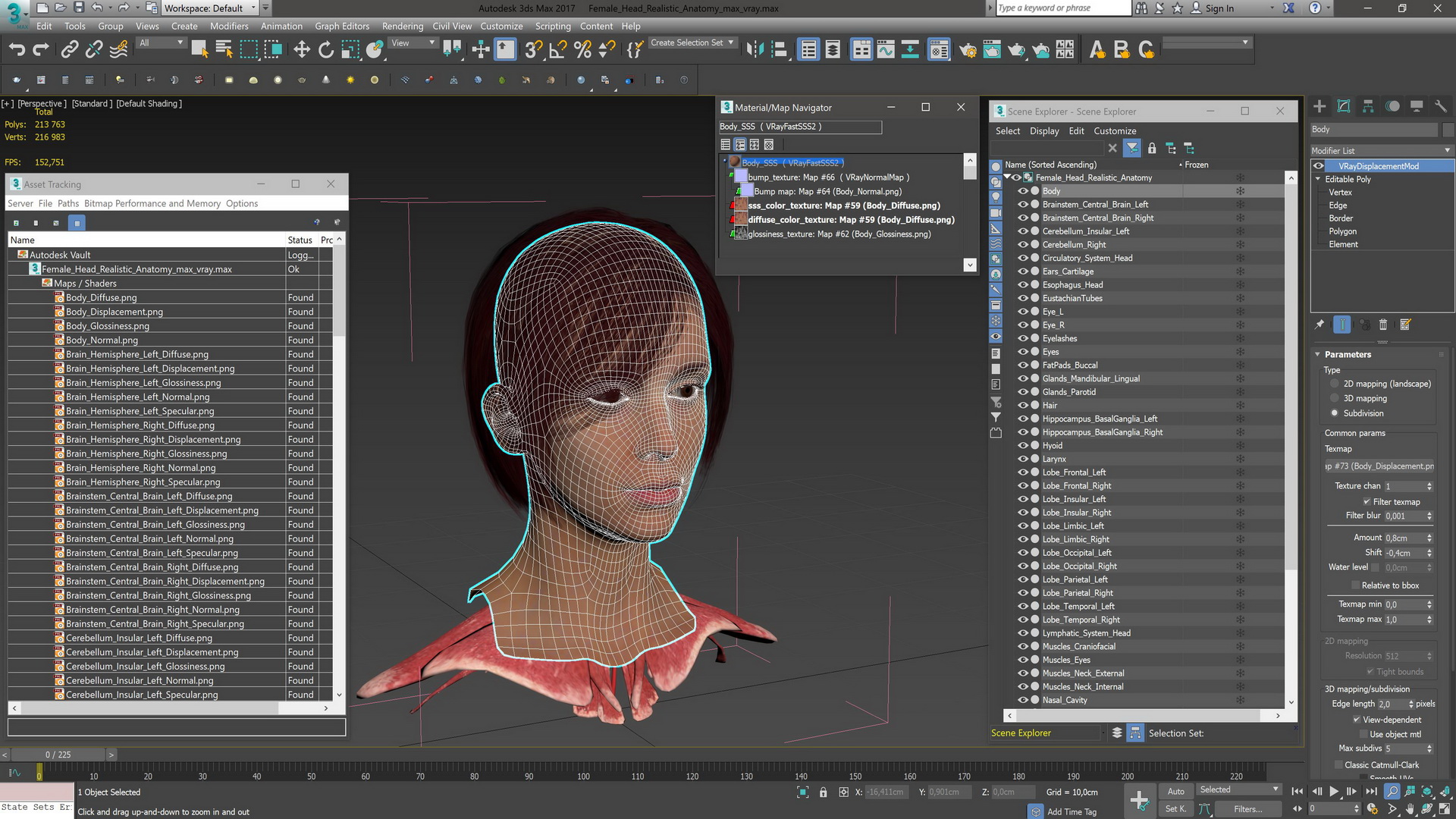Image resolution: width=1456 pixels, height=819 pixels.
Task: Hide the Body object in Scene Explorer
Action: tap(1023, 191)
